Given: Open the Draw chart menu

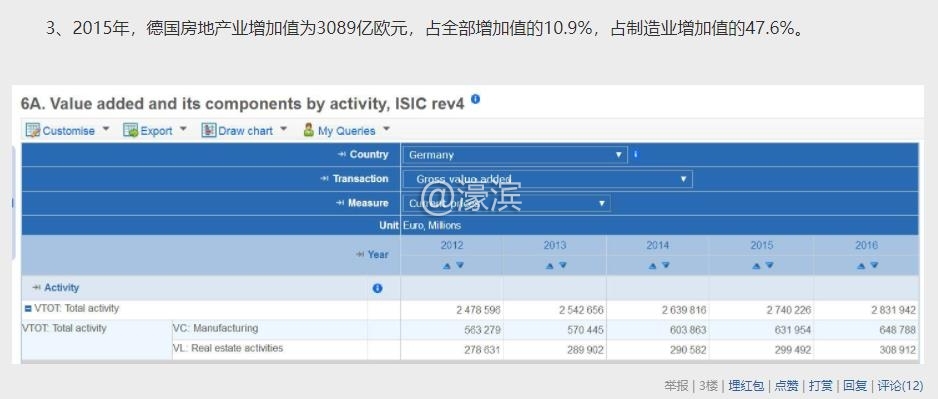Looking at the screenshot, I should [244, 130].
